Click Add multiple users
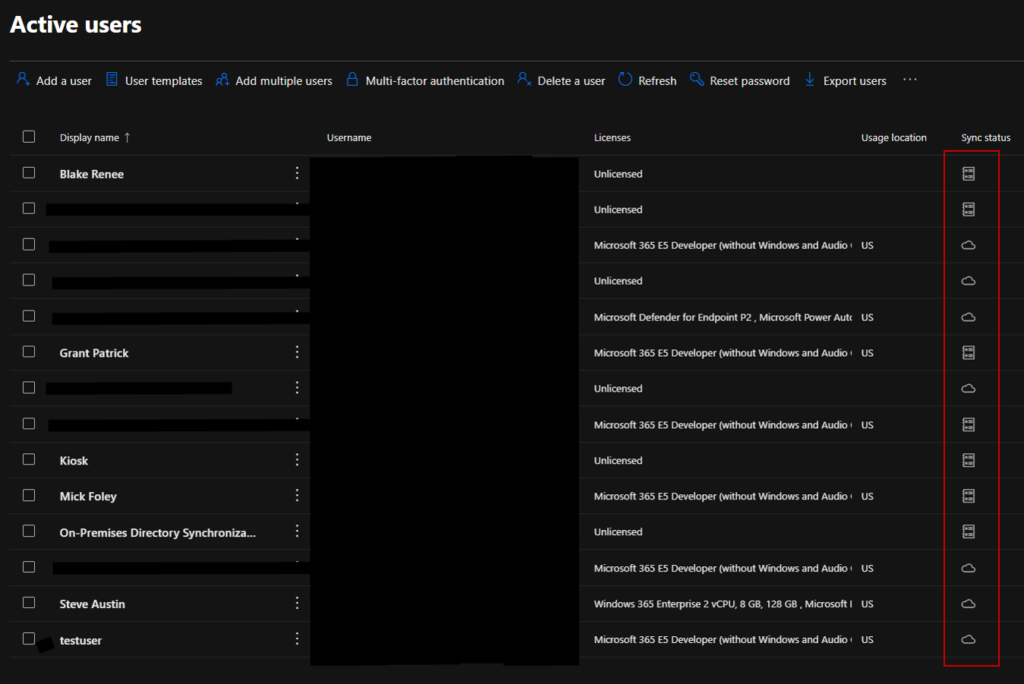Viewport: 1024px width, 684px height. [274, 81]
